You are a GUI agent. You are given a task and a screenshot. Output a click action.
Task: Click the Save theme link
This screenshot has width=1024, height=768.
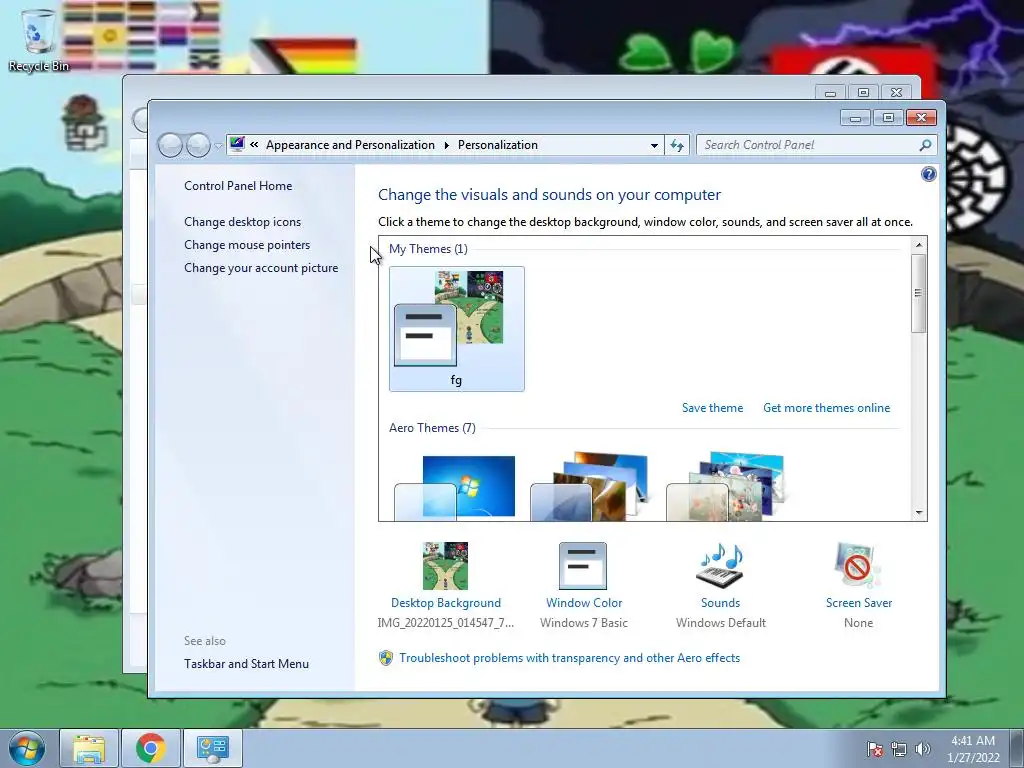(712, 408)
